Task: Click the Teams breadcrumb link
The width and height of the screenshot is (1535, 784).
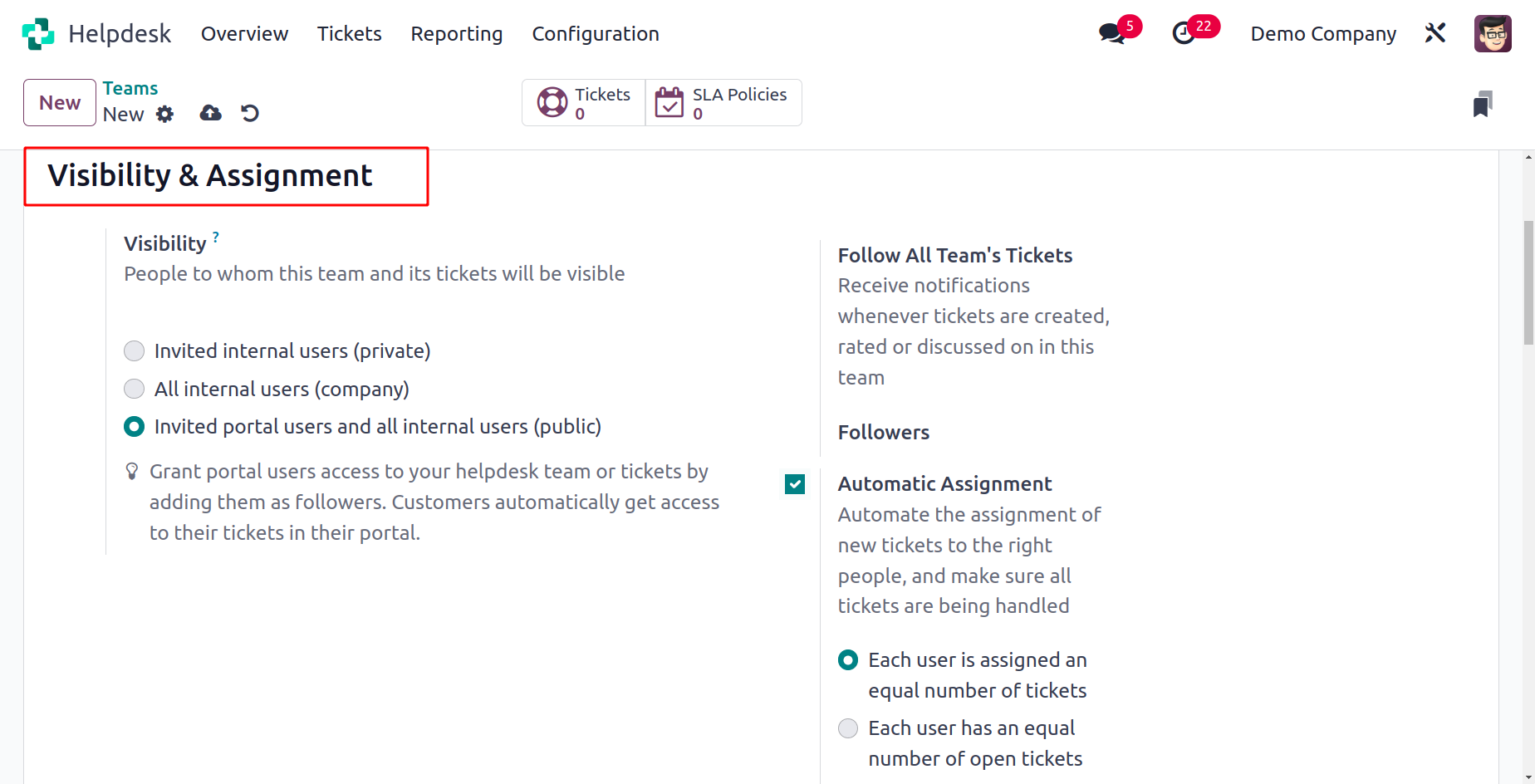Action: pyautogui.click(x=130, y=88)
